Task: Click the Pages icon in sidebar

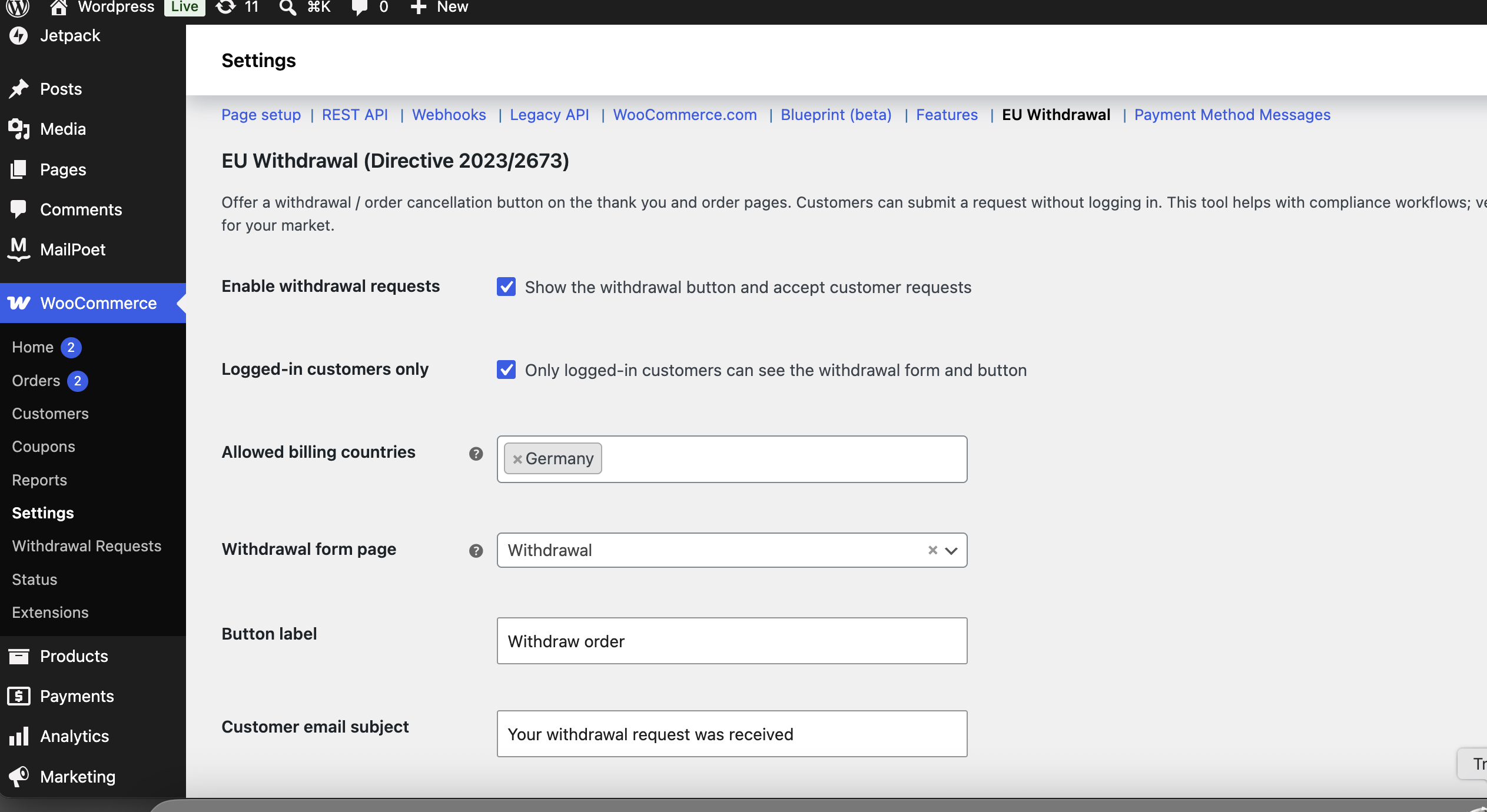Action: [x=19, y=169]
